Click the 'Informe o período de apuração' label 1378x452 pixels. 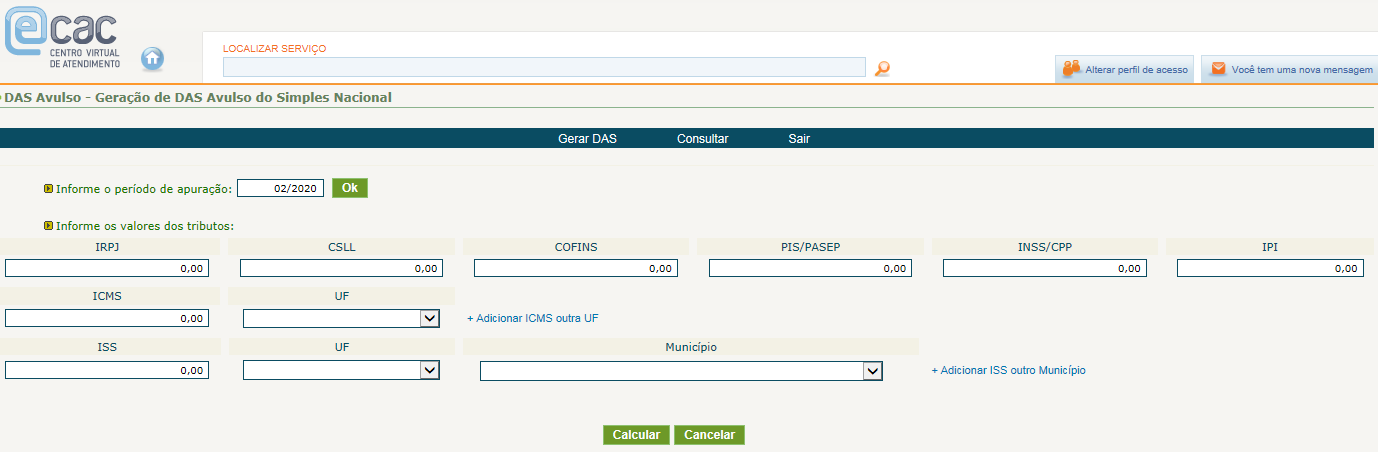(144, 188)
